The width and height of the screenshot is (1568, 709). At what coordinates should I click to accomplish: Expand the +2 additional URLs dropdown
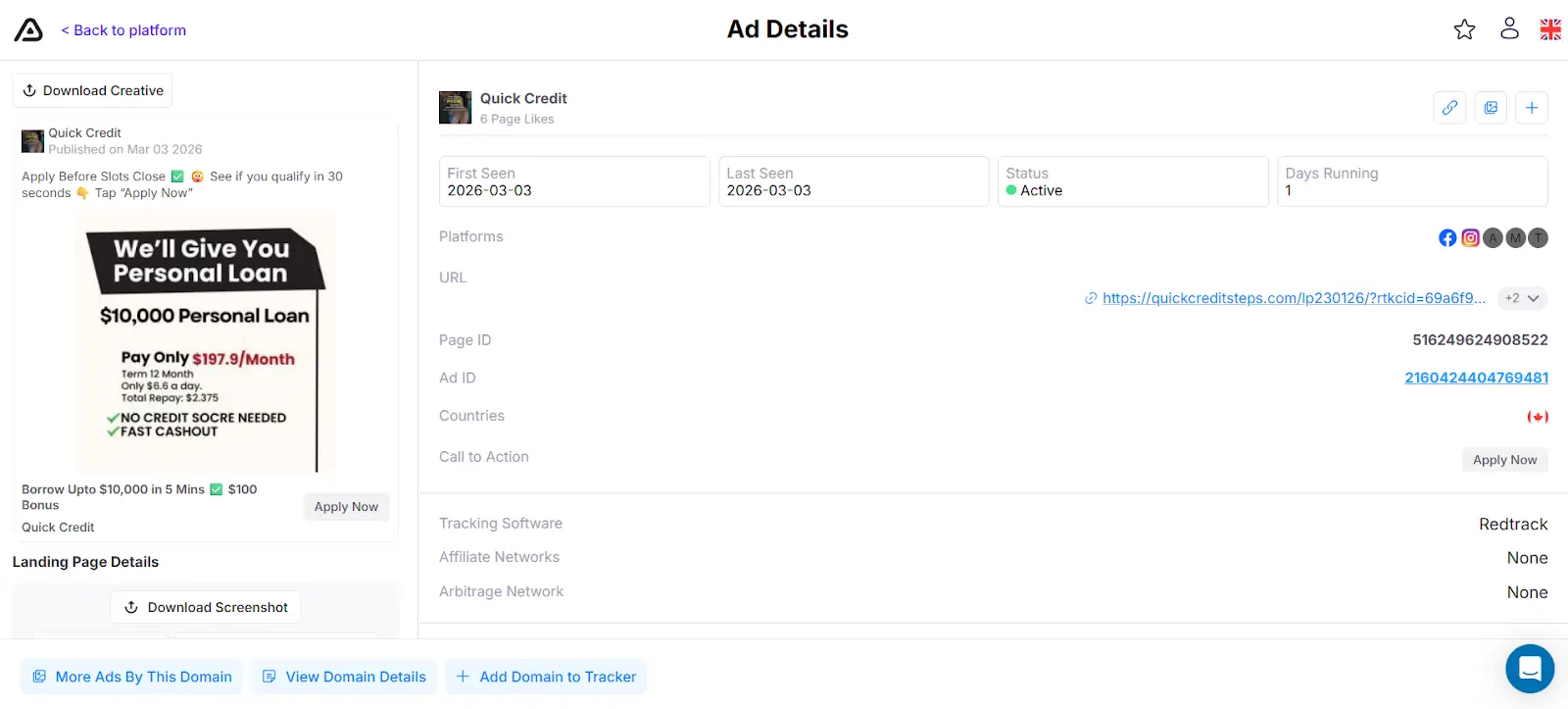coord(1522,298)
